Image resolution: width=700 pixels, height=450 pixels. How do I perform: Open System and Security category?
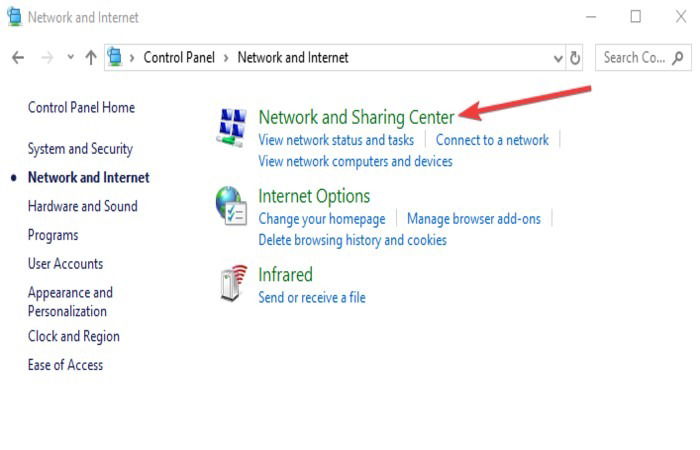coord(80,149)
